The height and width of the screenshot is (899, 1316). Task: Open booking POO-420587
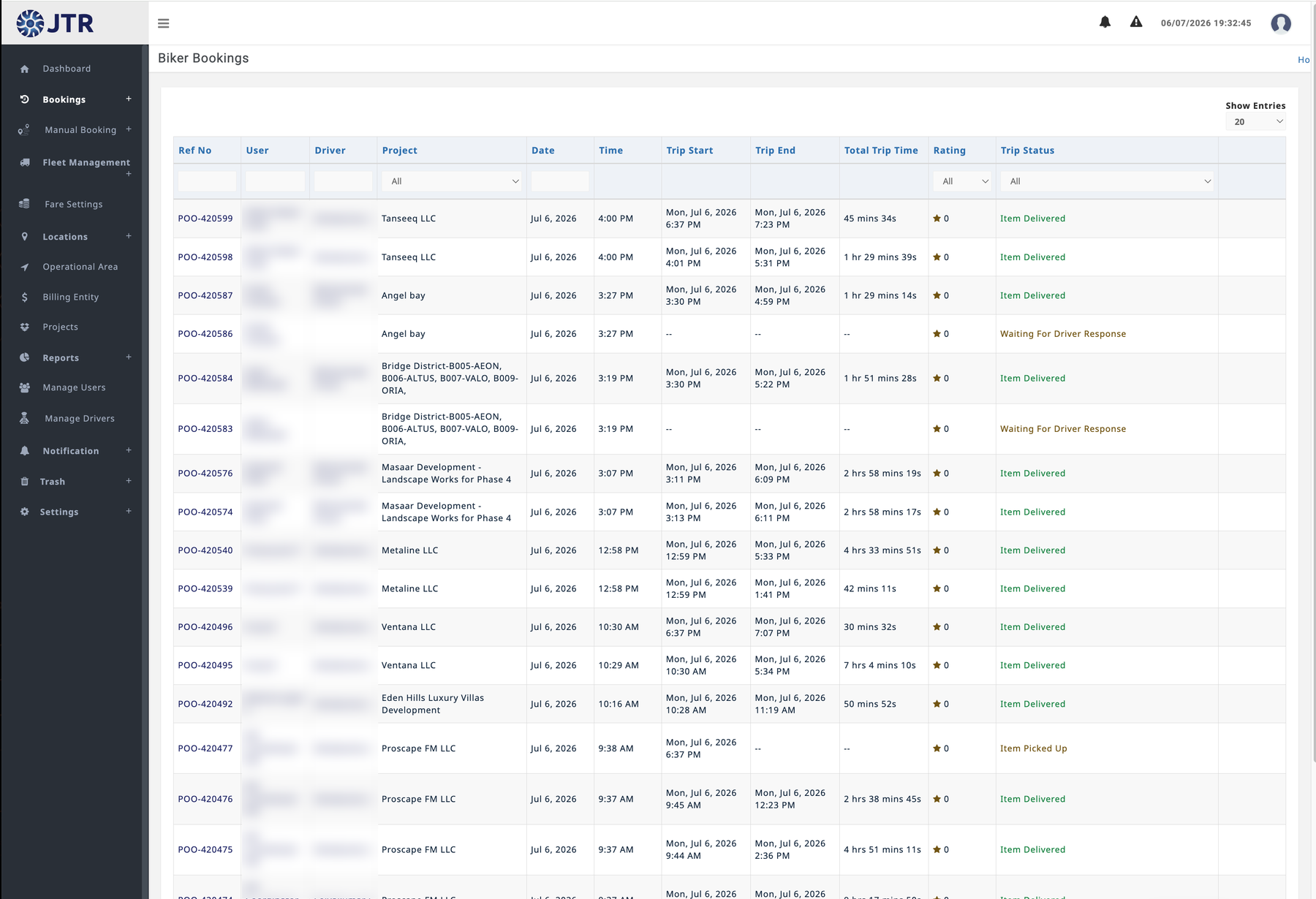click(205, 296)
